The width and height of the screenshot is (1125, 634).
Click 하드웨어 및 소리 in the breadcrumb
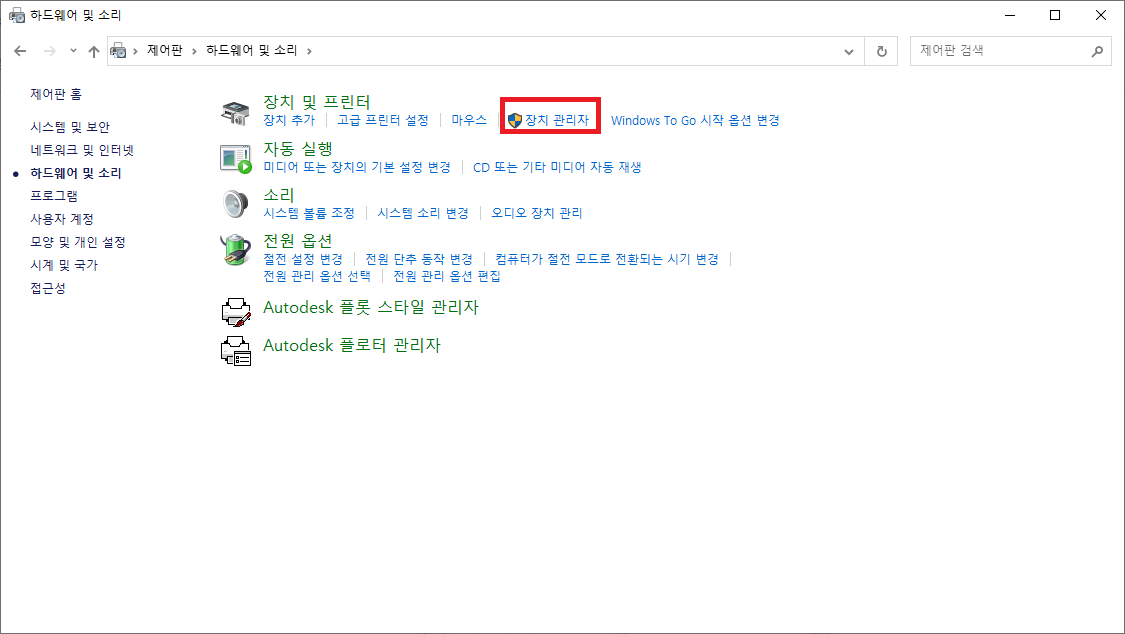252,50
